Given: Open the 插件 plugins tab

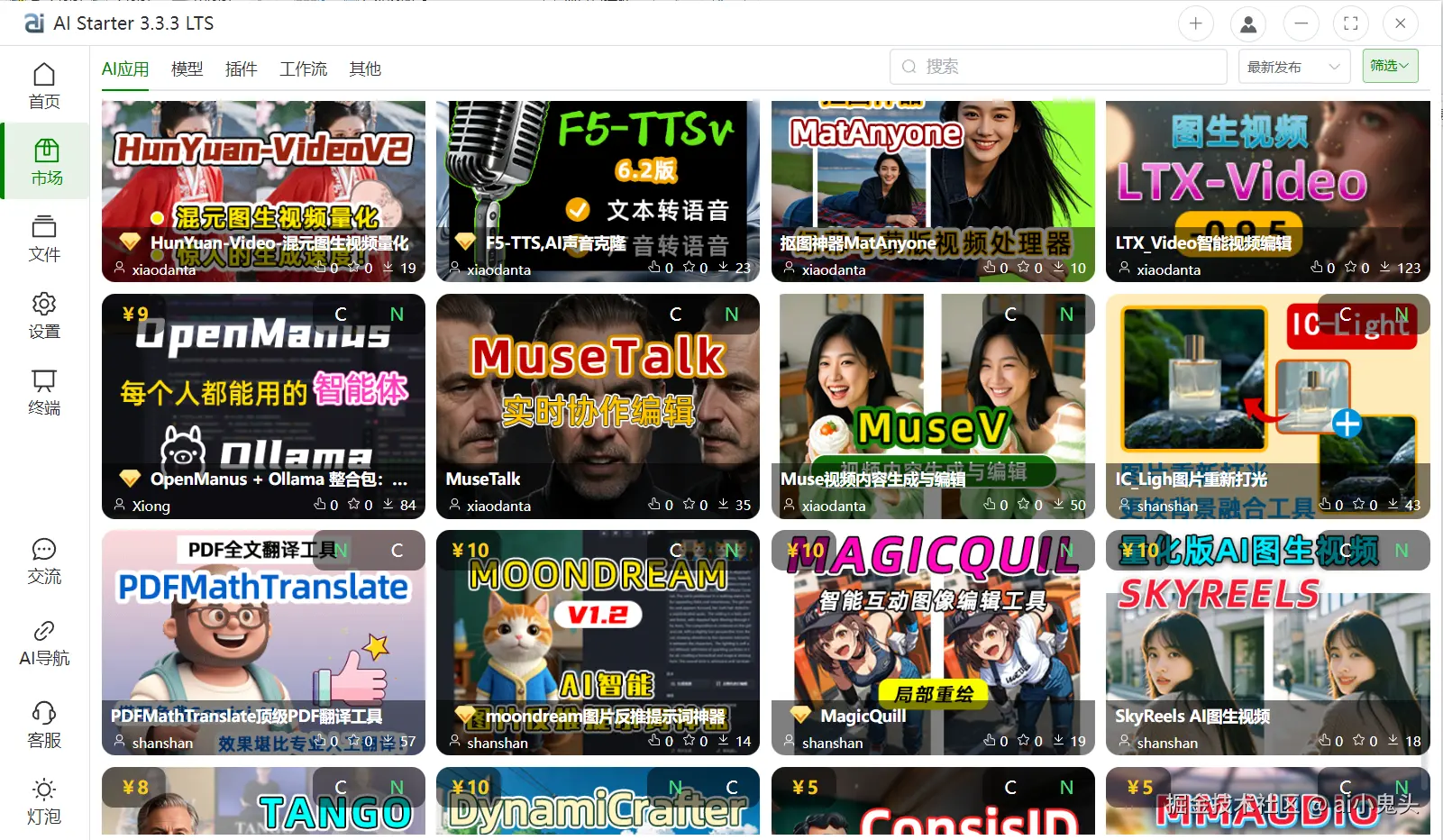Looking at the screenshot, I should tap(242, 69).
